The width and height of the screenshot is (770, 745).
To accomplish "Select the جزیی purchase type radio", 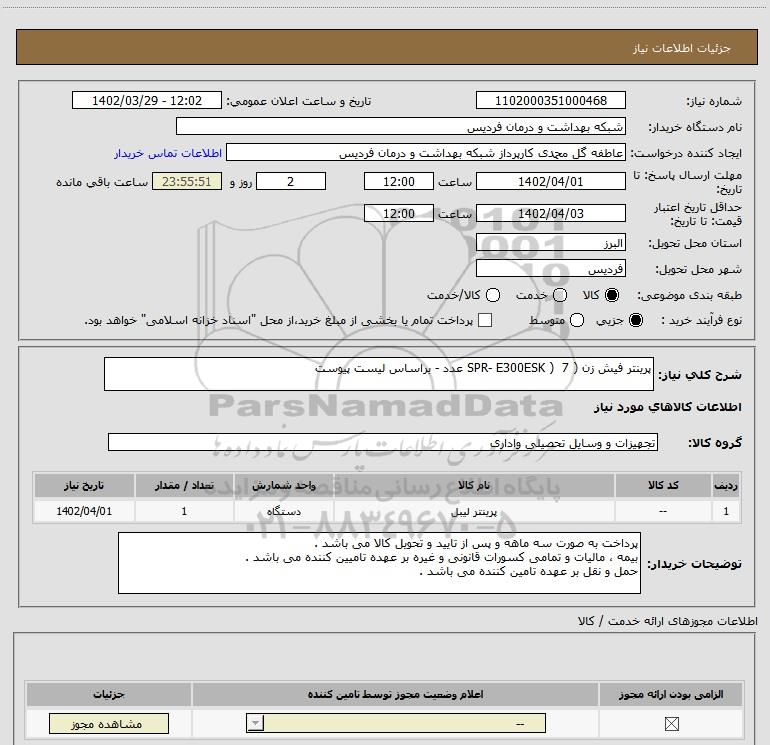I will click(x=635, y=320).
